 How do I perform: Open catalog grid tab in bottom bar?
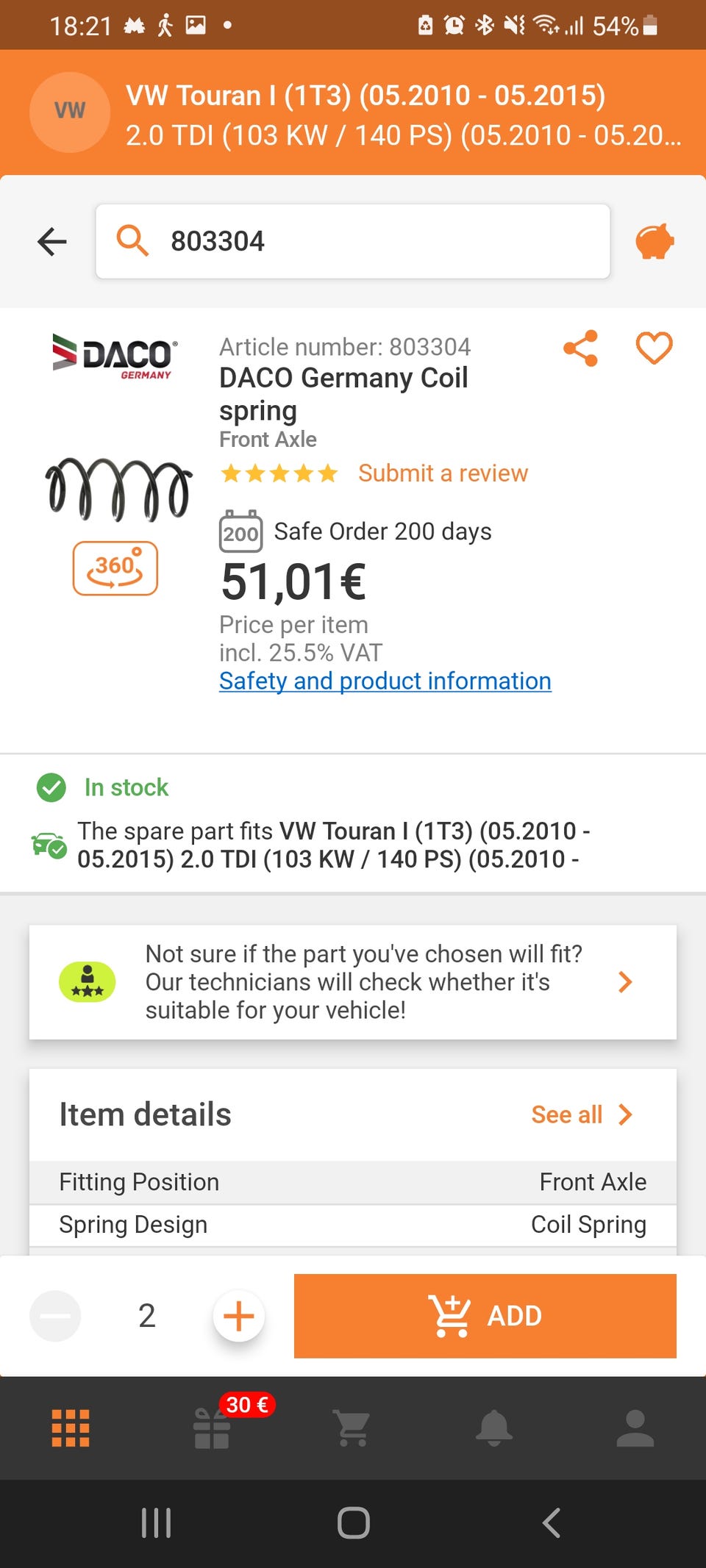(71, 1428)
